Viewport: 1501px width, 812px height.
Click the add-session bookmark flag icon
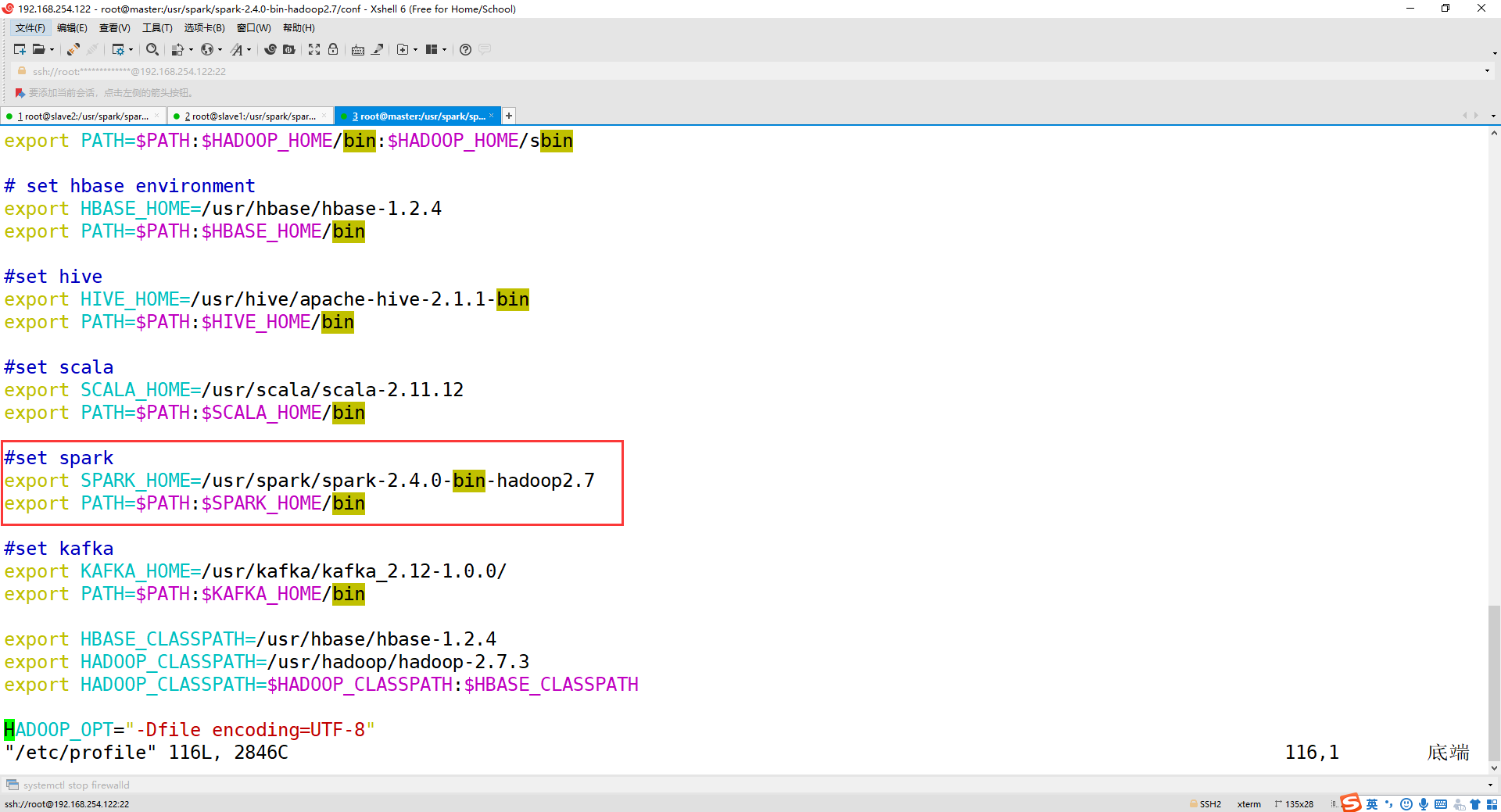click(x=20, y=92)
